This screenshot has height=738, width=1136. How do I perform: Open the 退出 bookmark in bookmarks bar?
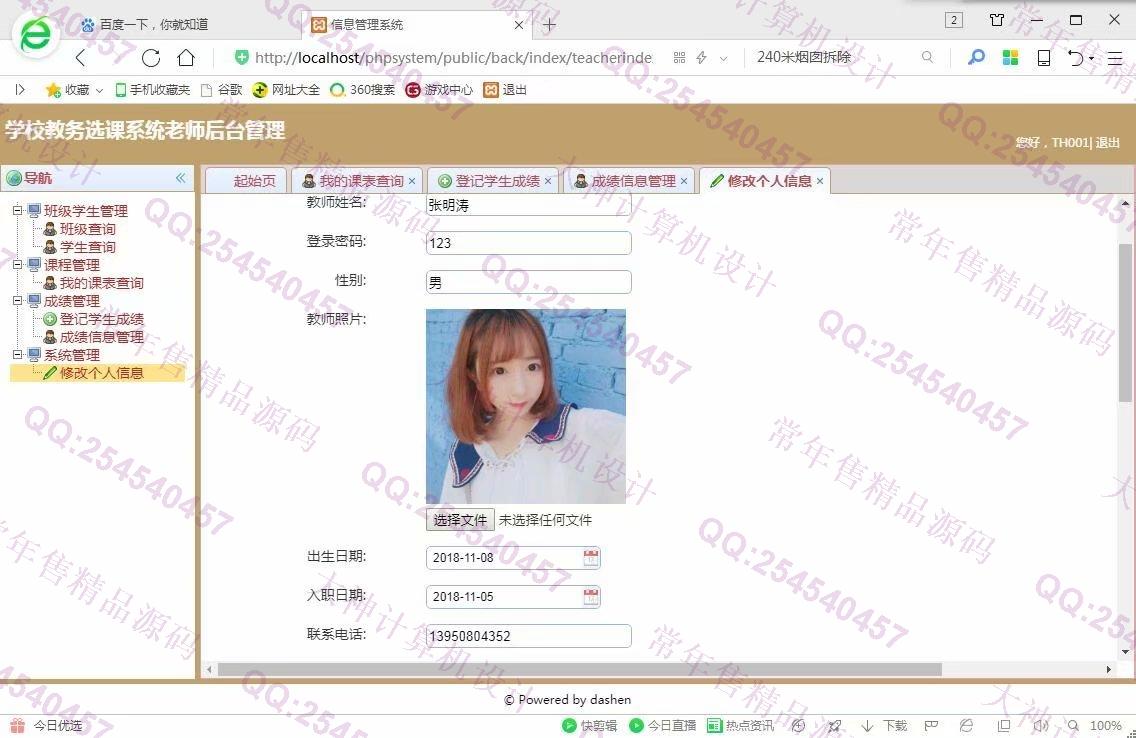[505, 90]
